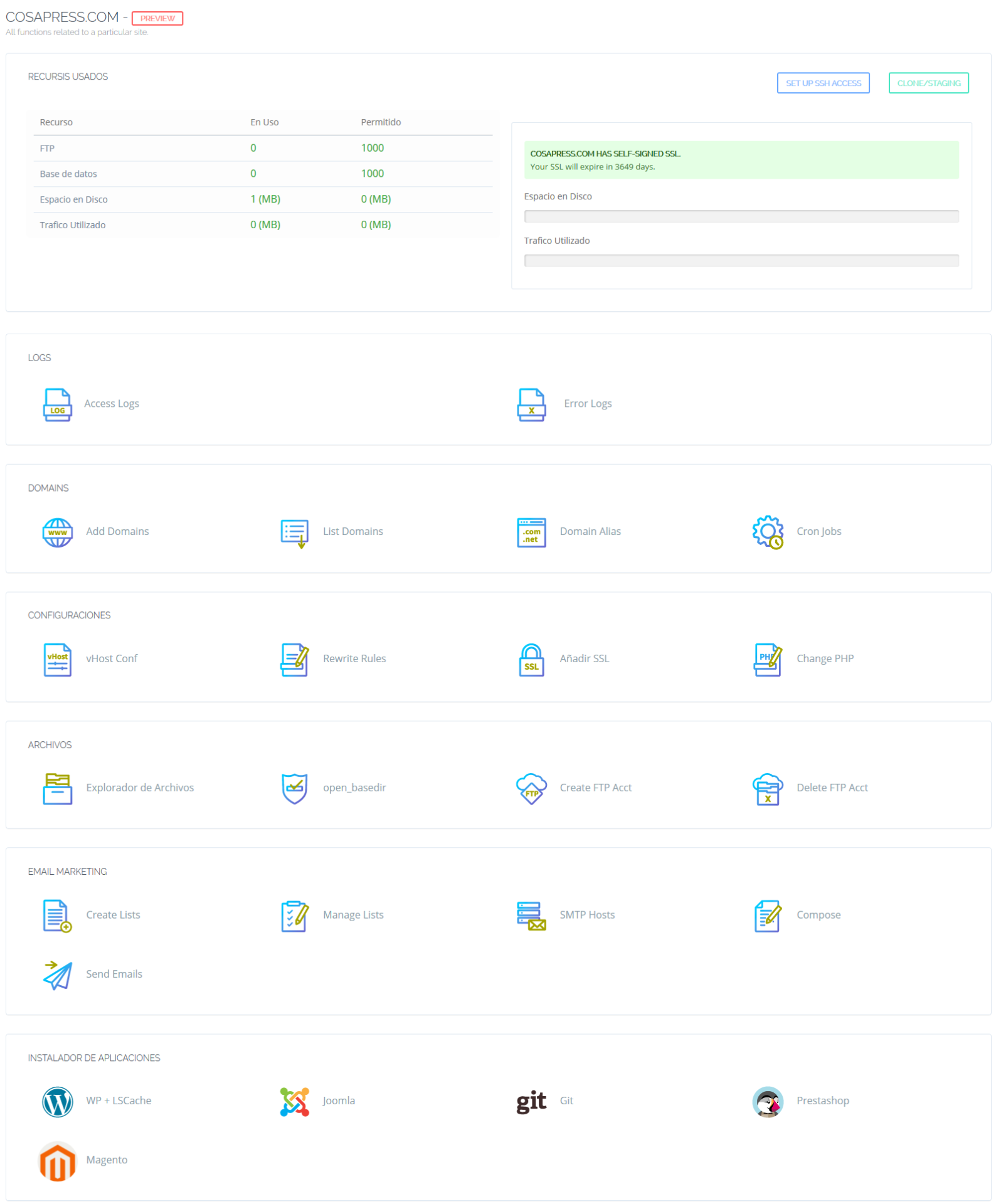
Task: Open Create FTP Acct link
Action: 595,788
